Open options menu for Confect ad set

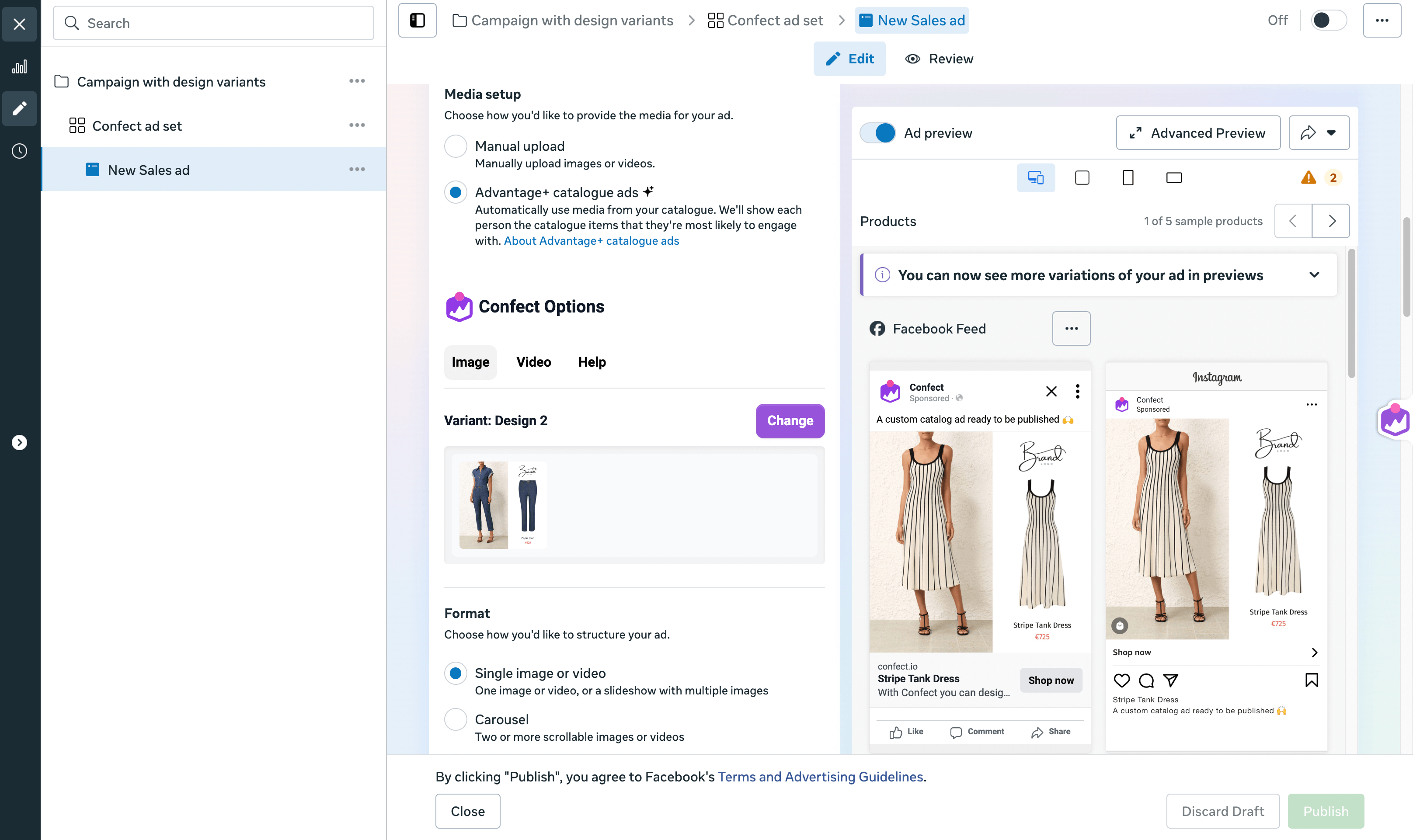[357, 125]
